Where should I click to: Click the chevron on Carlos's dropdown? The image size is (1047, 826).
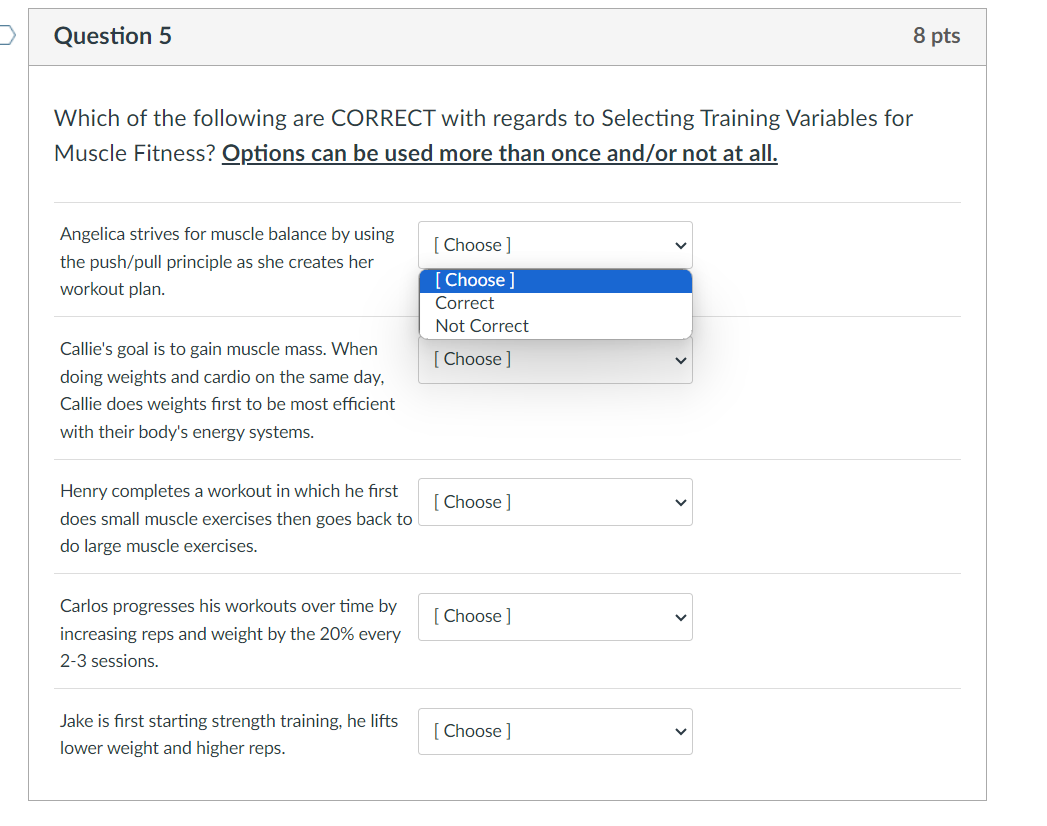click(680, 616)
